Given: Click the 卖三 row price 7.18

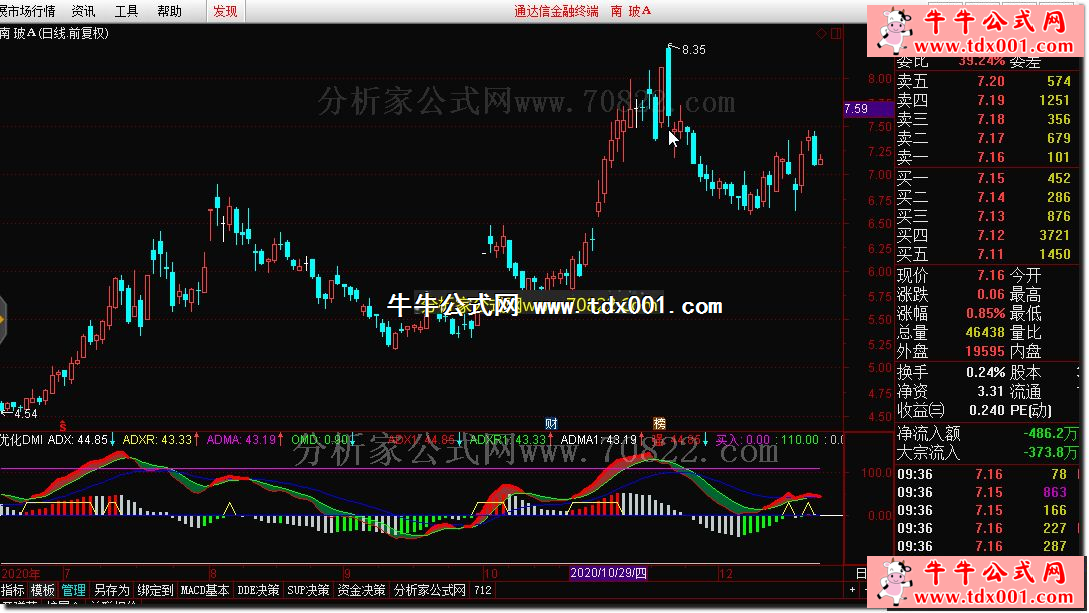Looking at the screenshot, I should pyautogui.click(x=990, y=119).
